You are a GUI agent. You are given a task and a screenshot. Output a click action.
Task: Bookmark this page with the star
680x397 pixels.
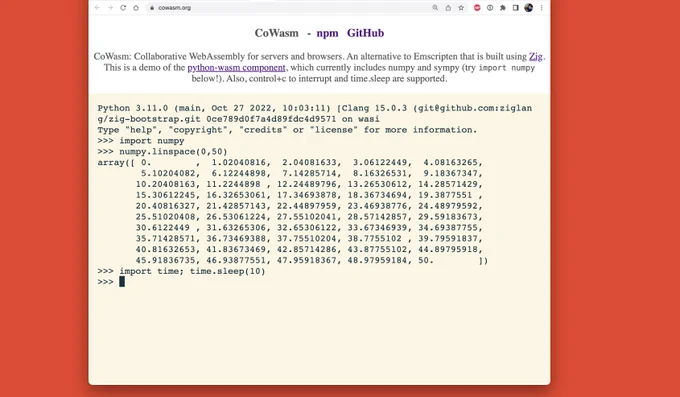[x=461, y=8]
